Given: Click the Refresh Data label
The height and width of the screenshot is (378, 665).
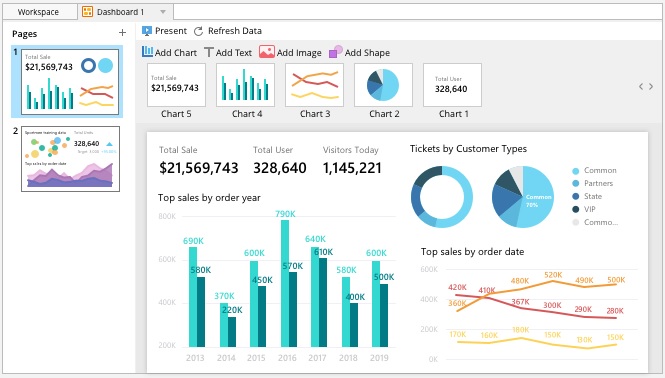Looking at the screenshot, I should [235, 31].
